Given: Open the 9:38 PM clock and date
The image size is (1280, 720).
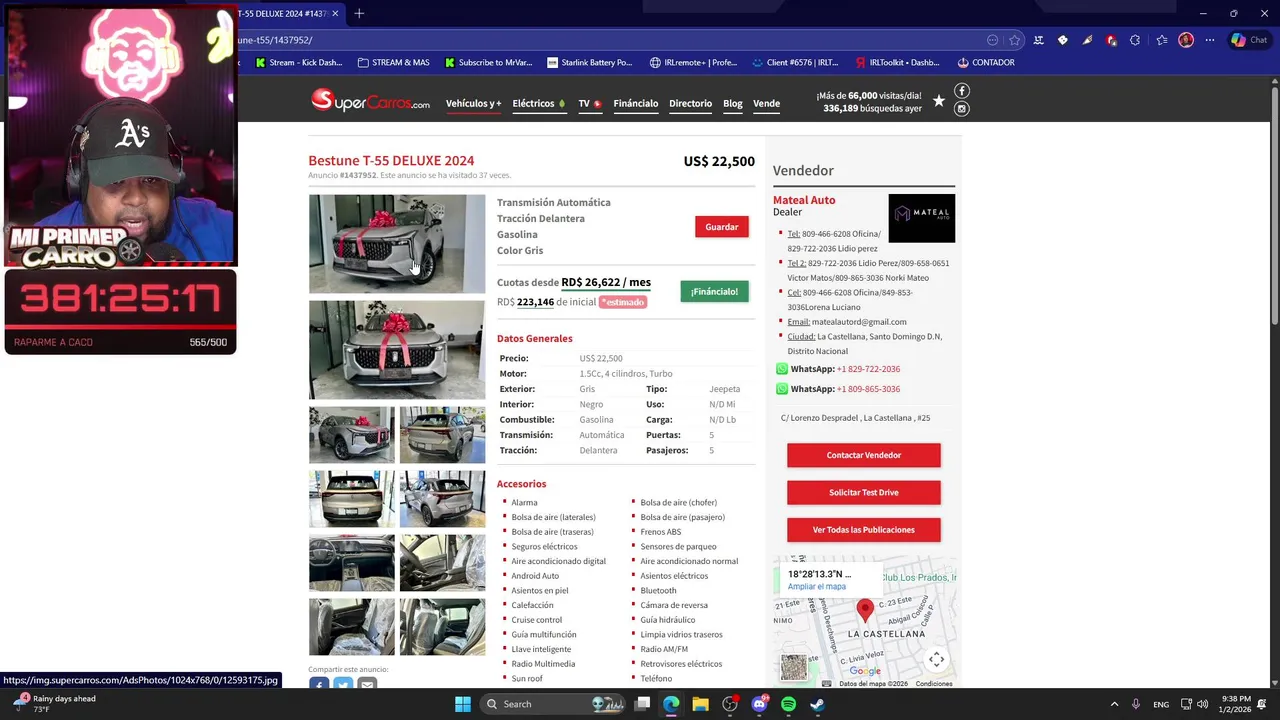Looking at the screenshot, I should tap(1234, 704).
